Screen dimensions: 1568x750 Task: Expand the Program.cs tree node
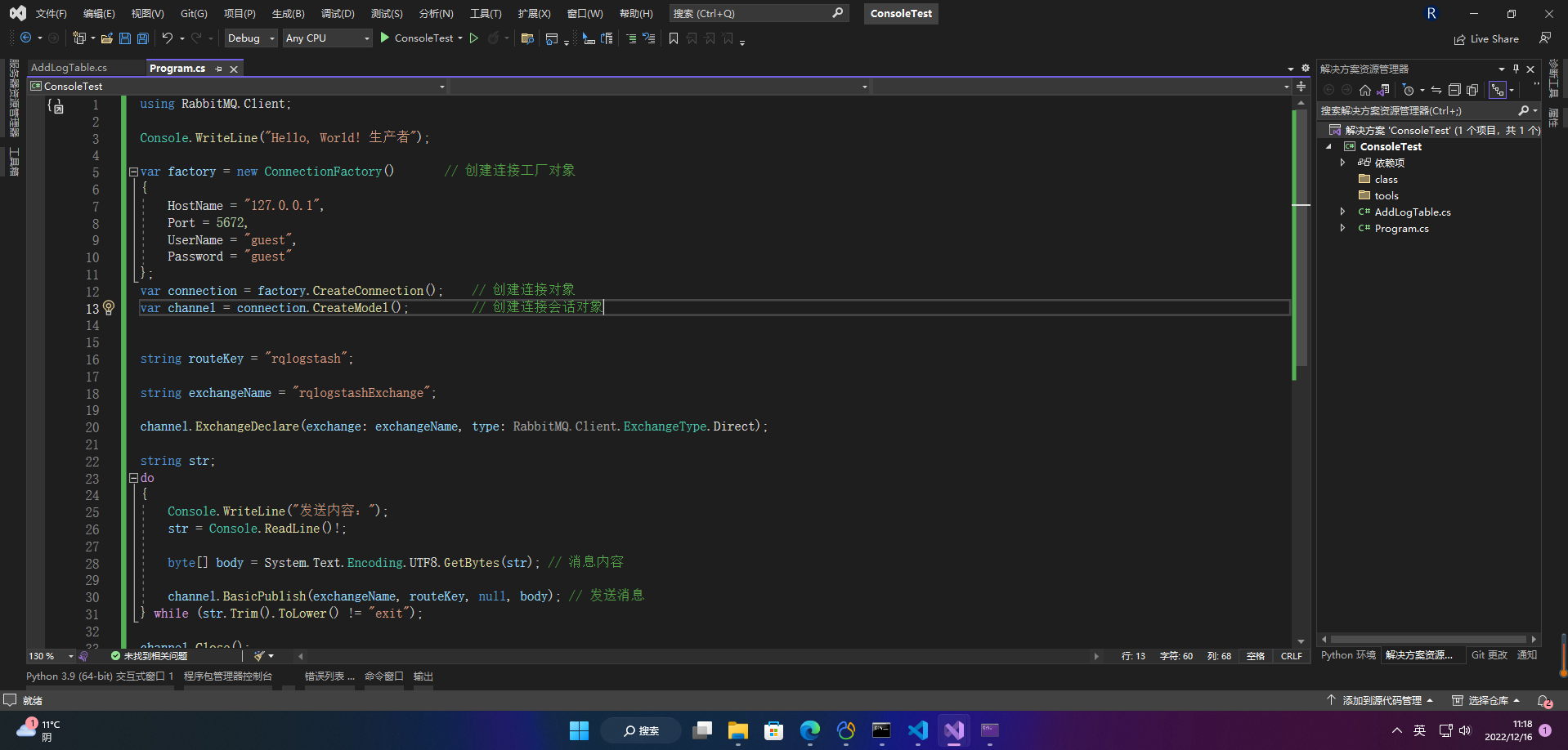1342,228
